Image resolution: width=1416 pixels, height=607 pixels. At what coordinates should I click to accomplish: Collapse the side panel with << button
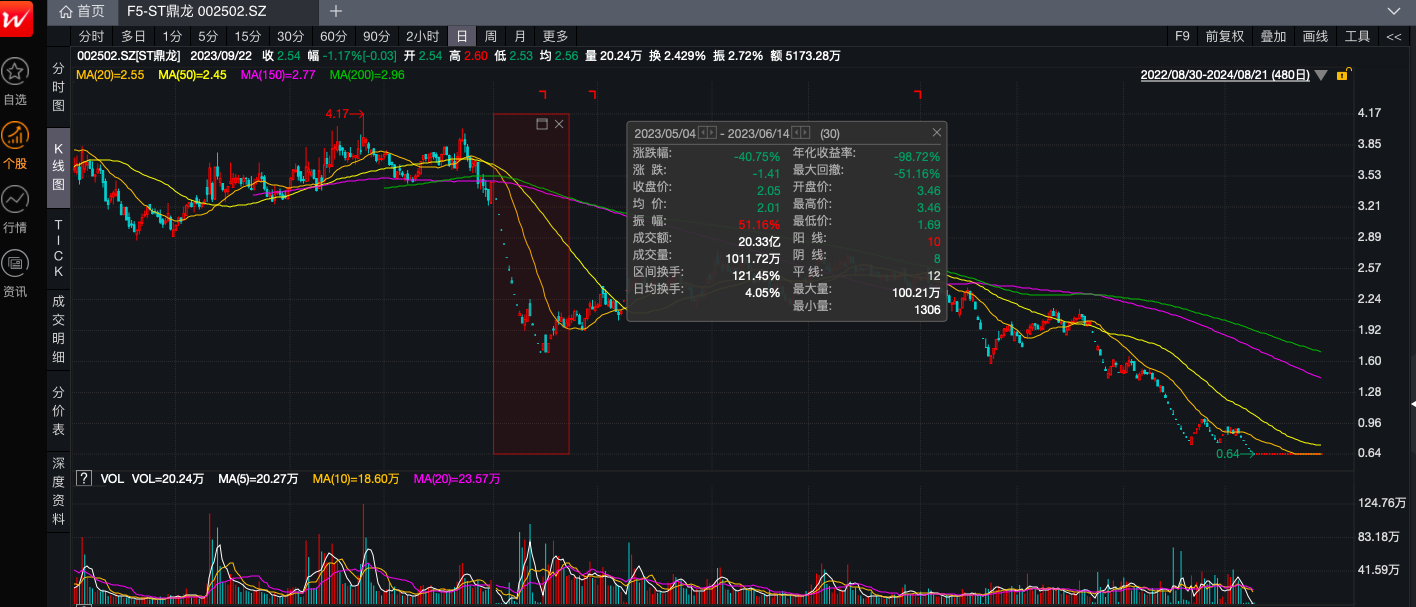[1393, 36]
